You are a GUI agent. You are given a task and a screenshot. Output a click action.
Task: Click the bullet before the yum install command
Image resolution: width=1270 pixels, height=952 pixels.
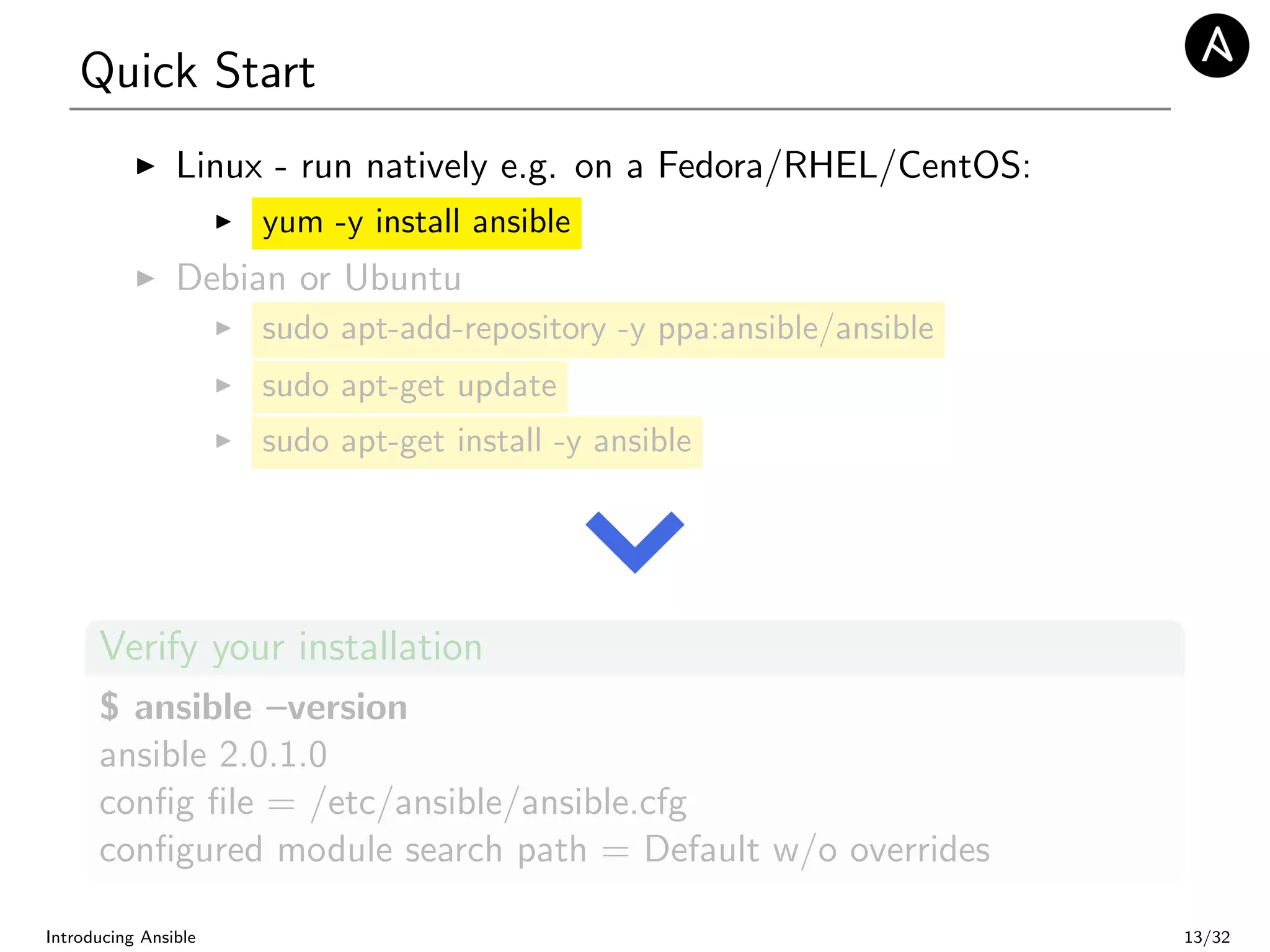pos(223,222)
